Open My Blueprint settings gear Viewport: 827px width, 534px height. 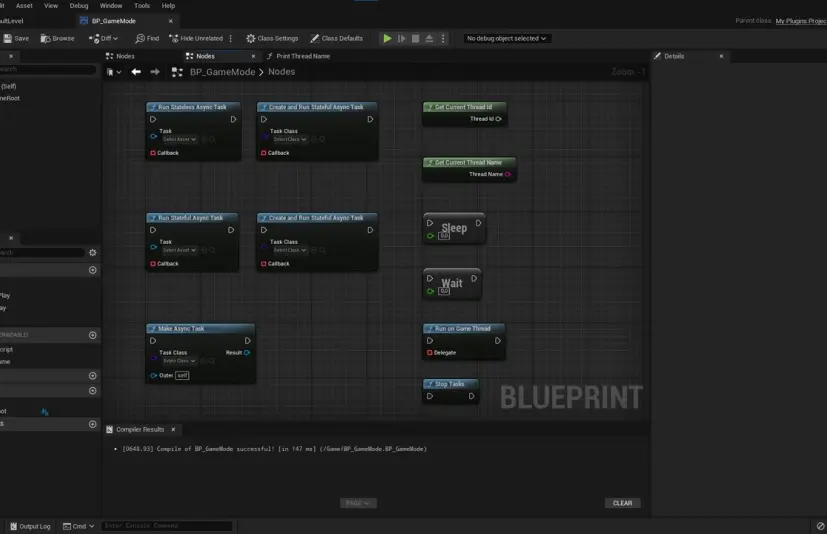click(93, 253)
